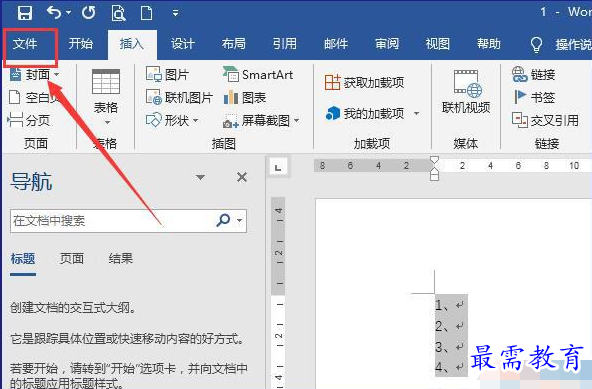The image size is (592, 389).
Task: Open the 布局 tab
Action: (x=233, y=44)
